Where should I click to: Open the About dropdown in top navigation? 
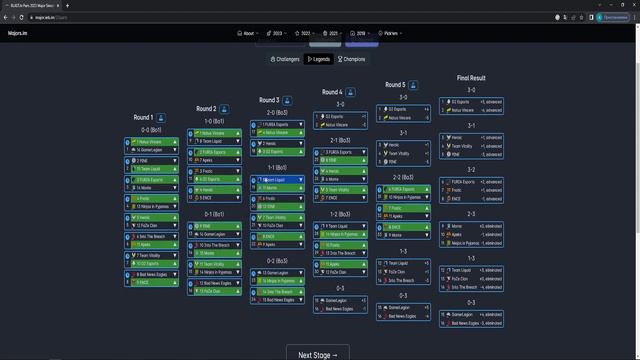[248, 33]
